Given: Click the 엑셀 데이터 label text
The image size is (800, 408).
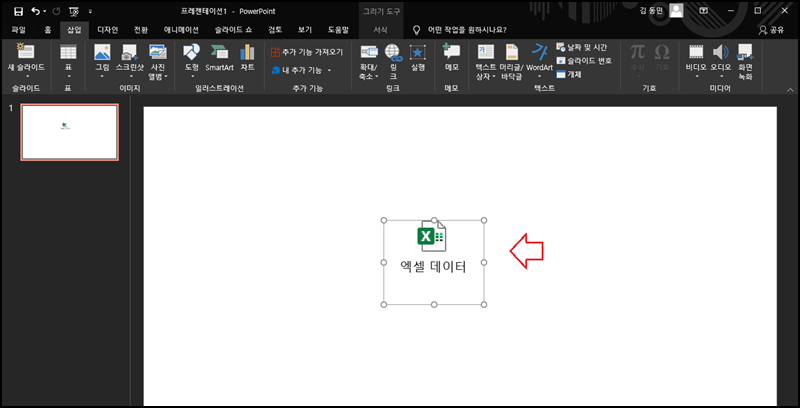Looking at the screenshot, I should pyautogui.click(x=433, y=267).
